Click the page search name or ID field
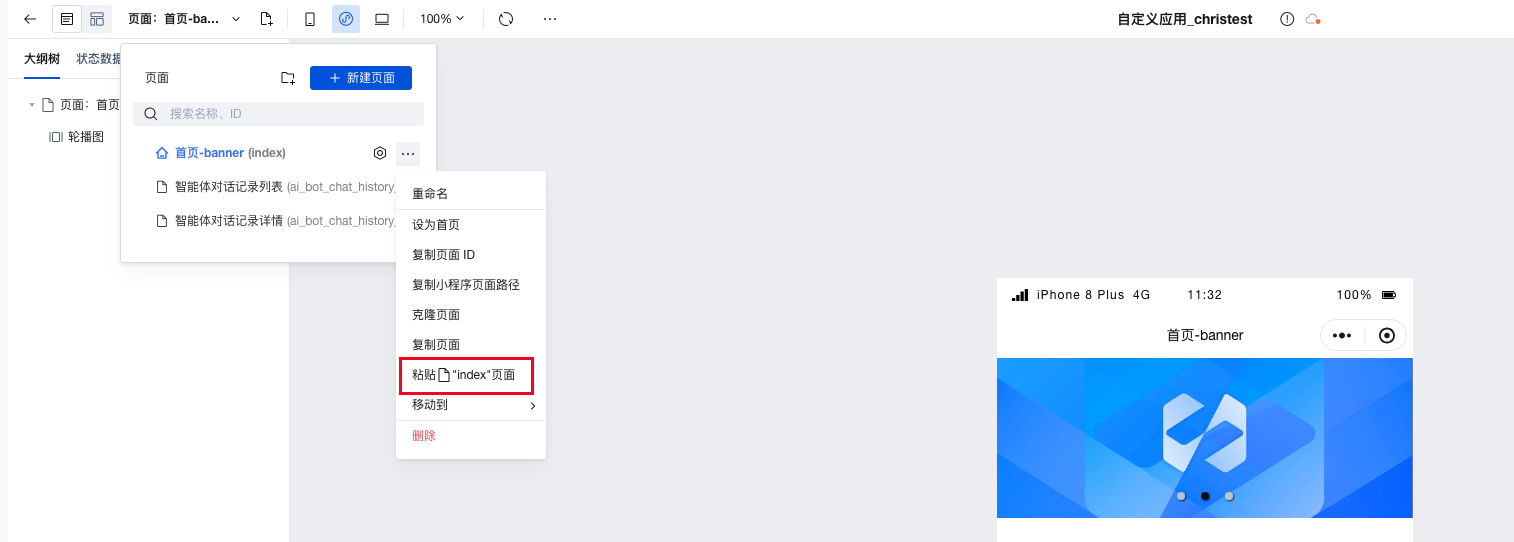Viewport: 1514px width, 542px height. (x=278, y=114)
